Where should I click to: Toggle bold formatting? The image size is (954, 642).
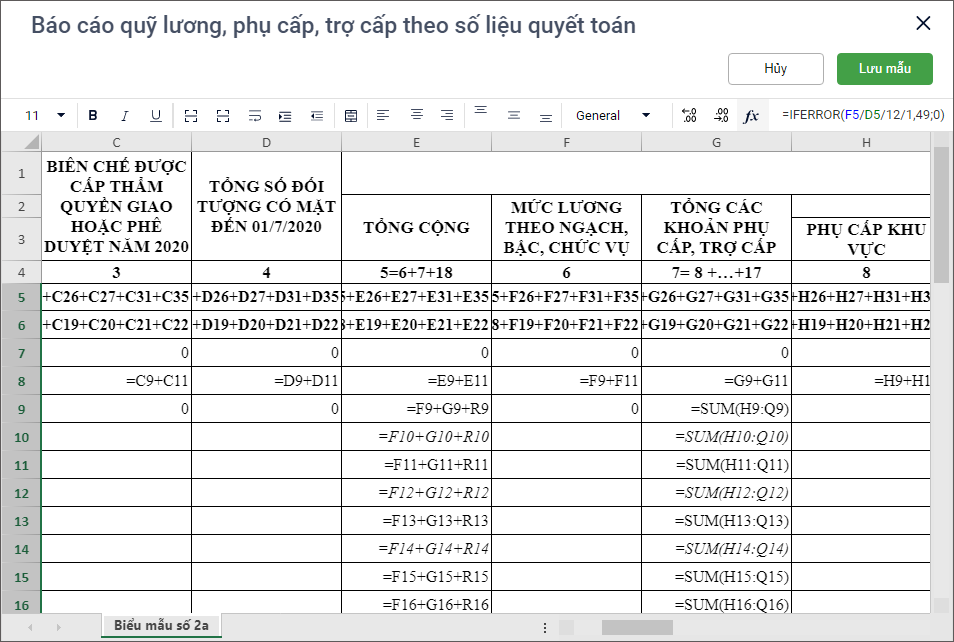click(x=93, y=116)
